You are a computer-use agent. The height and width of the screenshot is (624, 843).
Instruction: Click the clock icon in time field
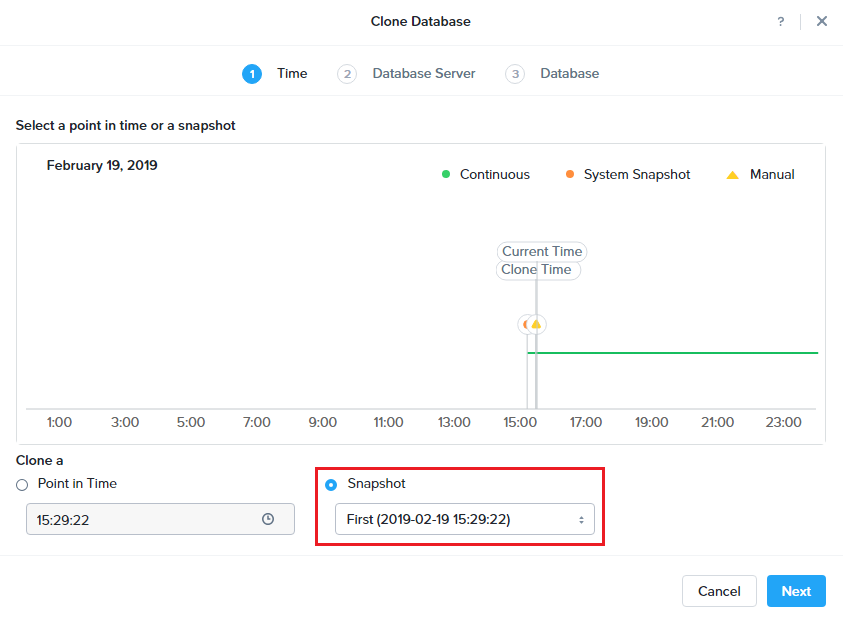268,519
